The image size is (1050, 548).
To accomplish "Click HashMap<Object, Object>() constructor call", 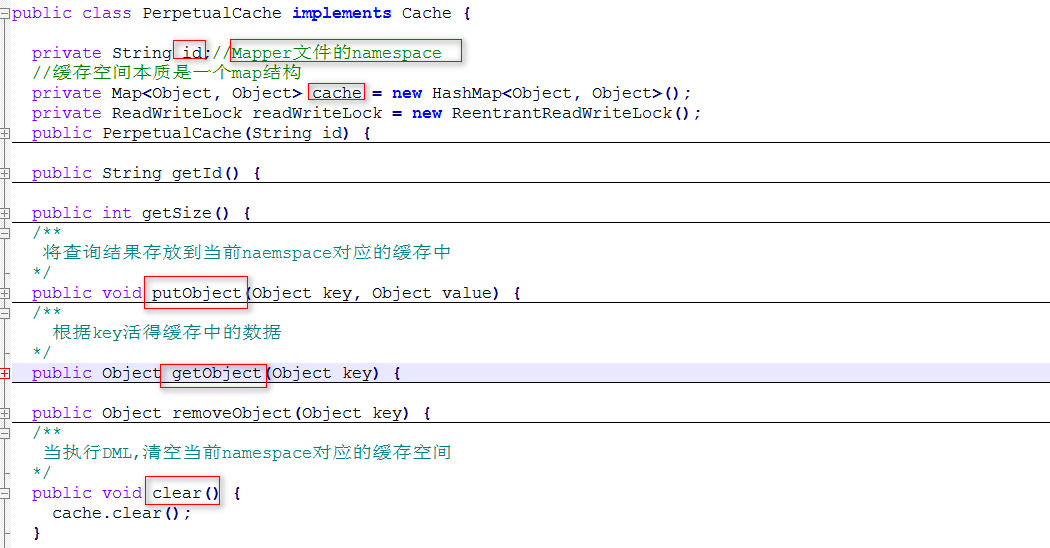I will [x=556, y=93].
